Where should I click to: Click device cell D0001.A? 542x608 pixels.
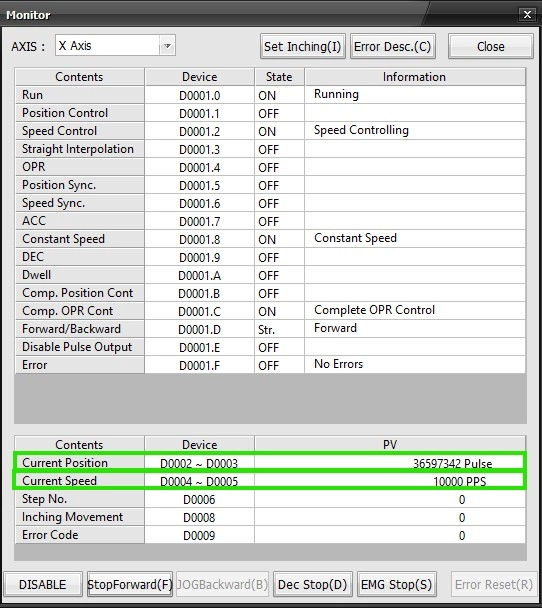(x=199, y=276)
